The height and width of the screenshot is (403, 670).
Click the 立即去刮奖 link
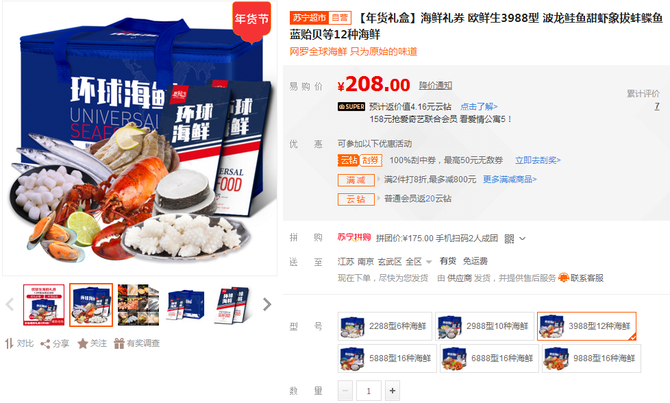[x=538, y=160]
